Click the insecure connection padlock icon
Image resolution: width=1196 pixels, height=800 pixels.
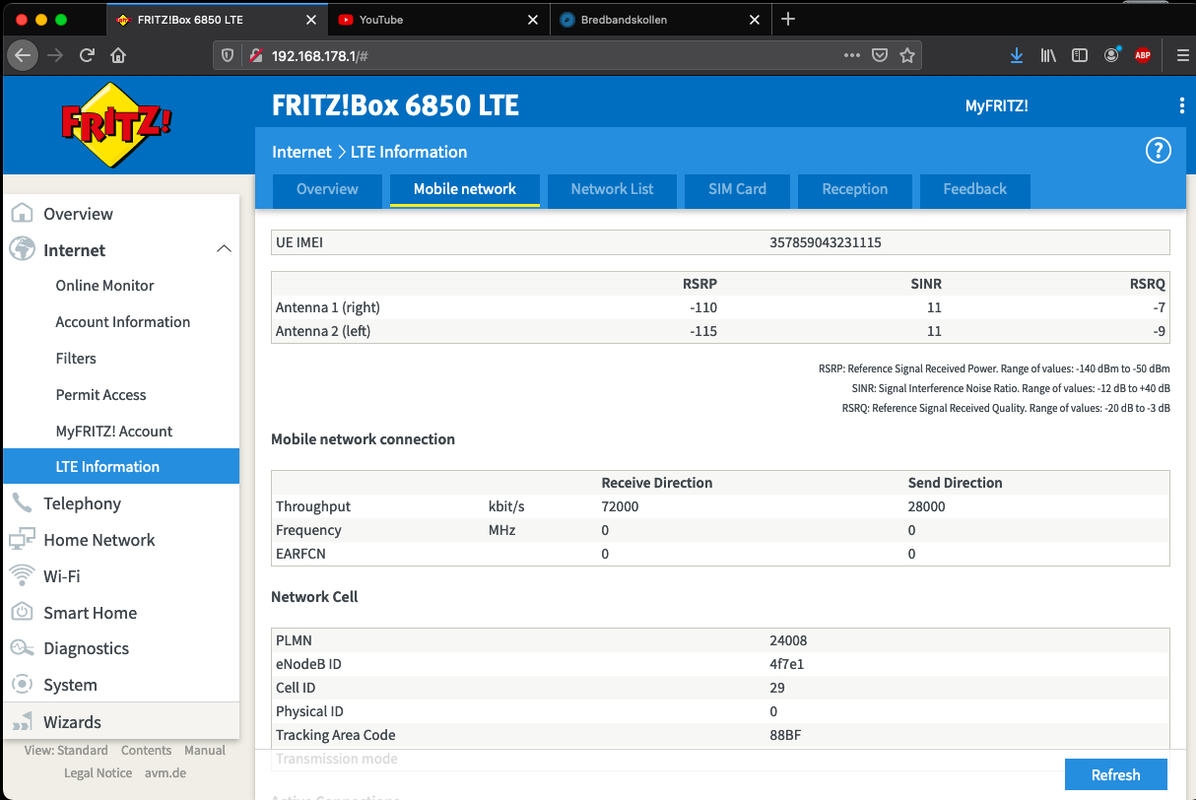(x=256, y=56)
